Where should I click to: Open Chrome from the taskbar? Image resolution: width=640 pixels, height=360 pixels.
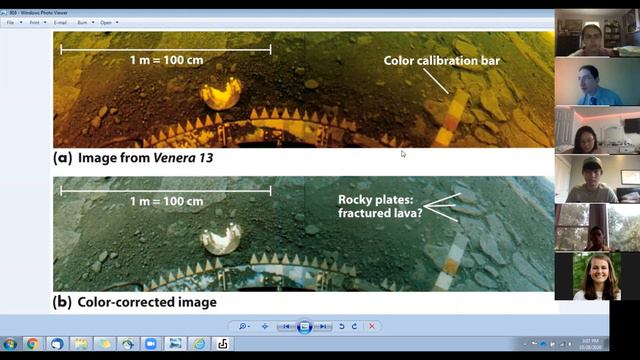tap(33, 344)
